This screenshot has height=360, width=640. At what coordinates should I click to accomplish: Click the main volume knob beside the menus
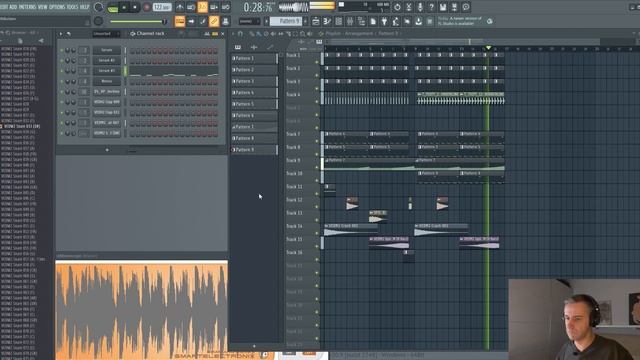[x=98, y=7]
